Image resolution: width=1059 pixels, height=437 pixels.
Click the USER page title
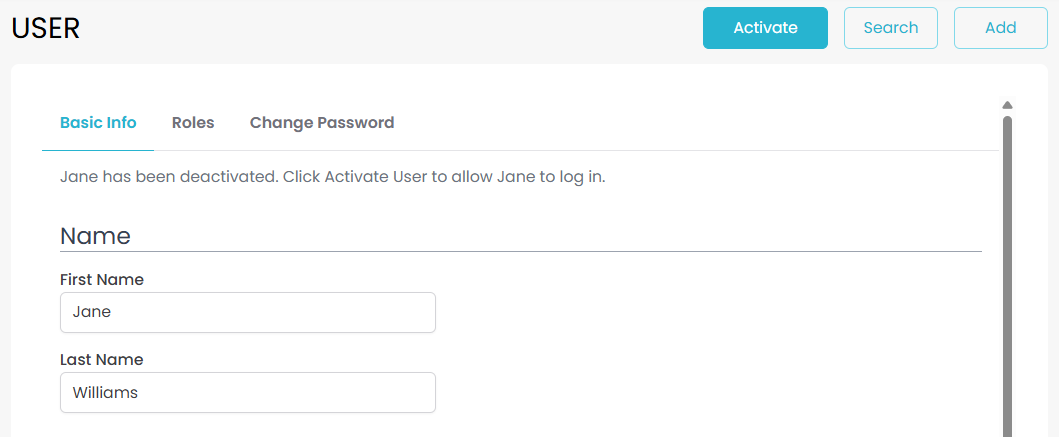(45, 28)
